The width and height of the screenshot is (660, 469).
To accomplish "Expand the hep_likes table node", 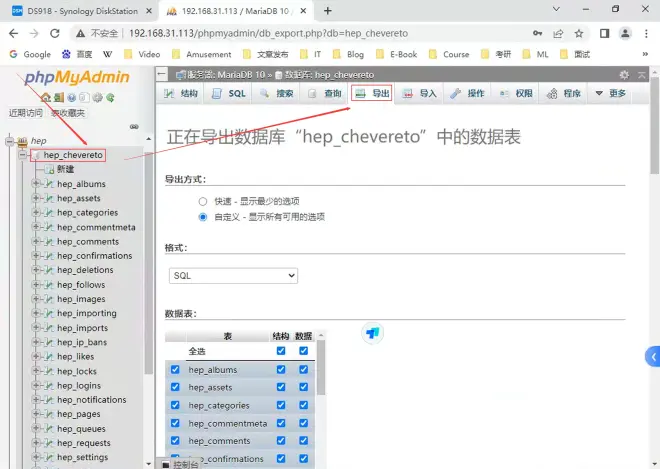I will [36, 357].
